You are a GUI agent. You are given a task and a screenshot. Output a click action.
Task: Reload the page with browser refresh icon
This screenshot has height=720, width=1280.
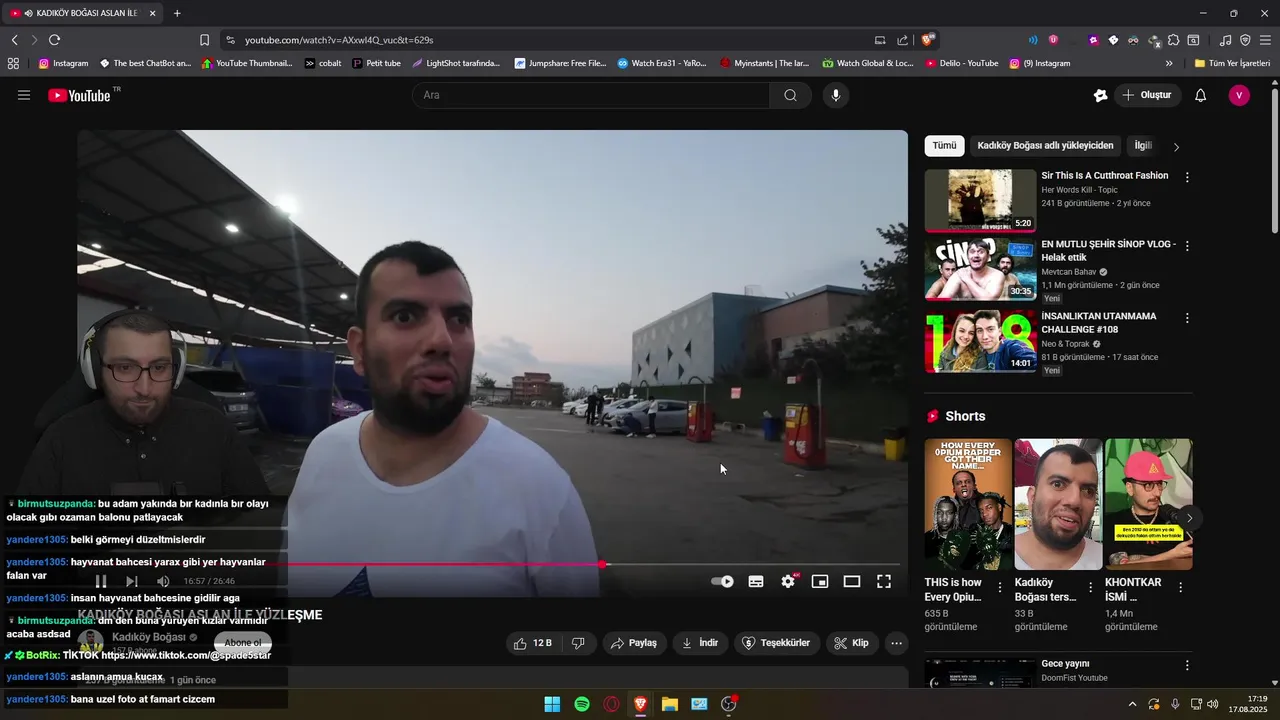click(x=54, y=40)
